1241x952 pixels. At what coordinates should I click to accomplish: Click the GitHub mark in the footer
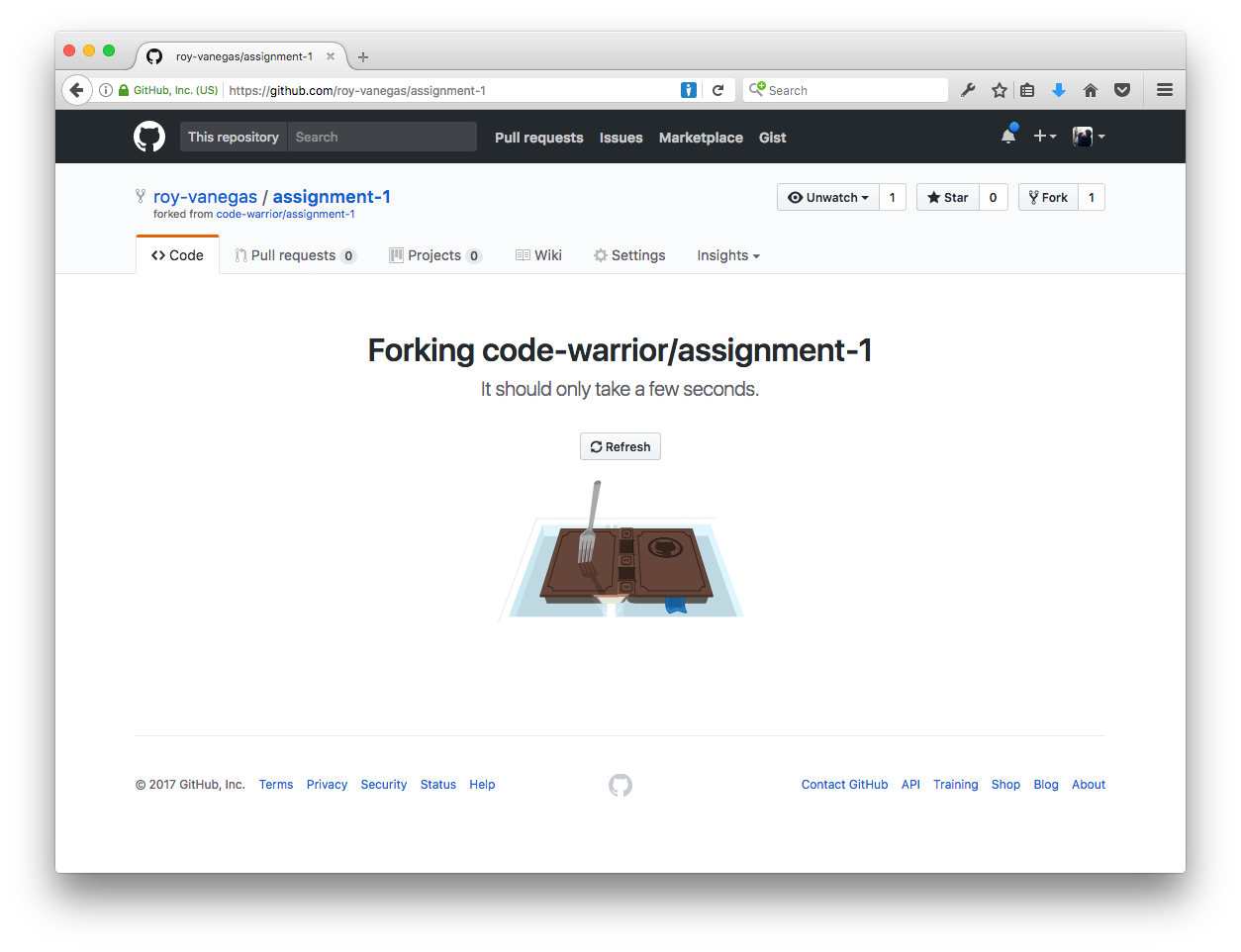[x=620, y=785]
